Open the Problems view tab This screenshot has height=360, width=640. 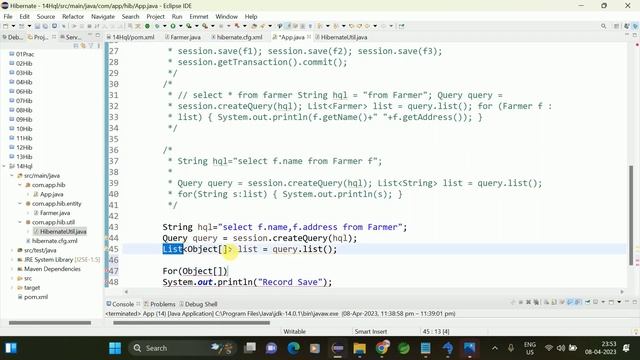(x=160, y=304)
